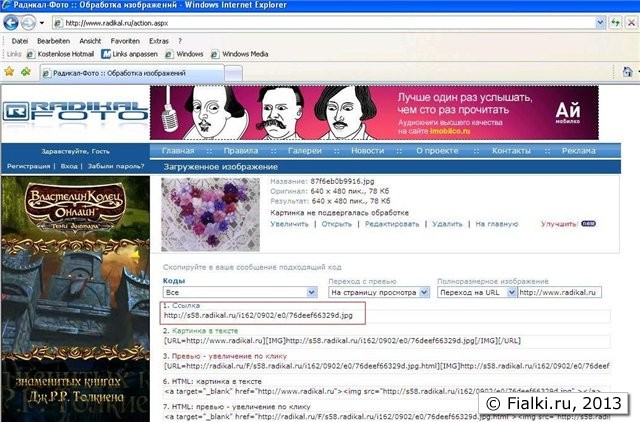
Task: Click the Radikal Foto logo
Action: 75,111
